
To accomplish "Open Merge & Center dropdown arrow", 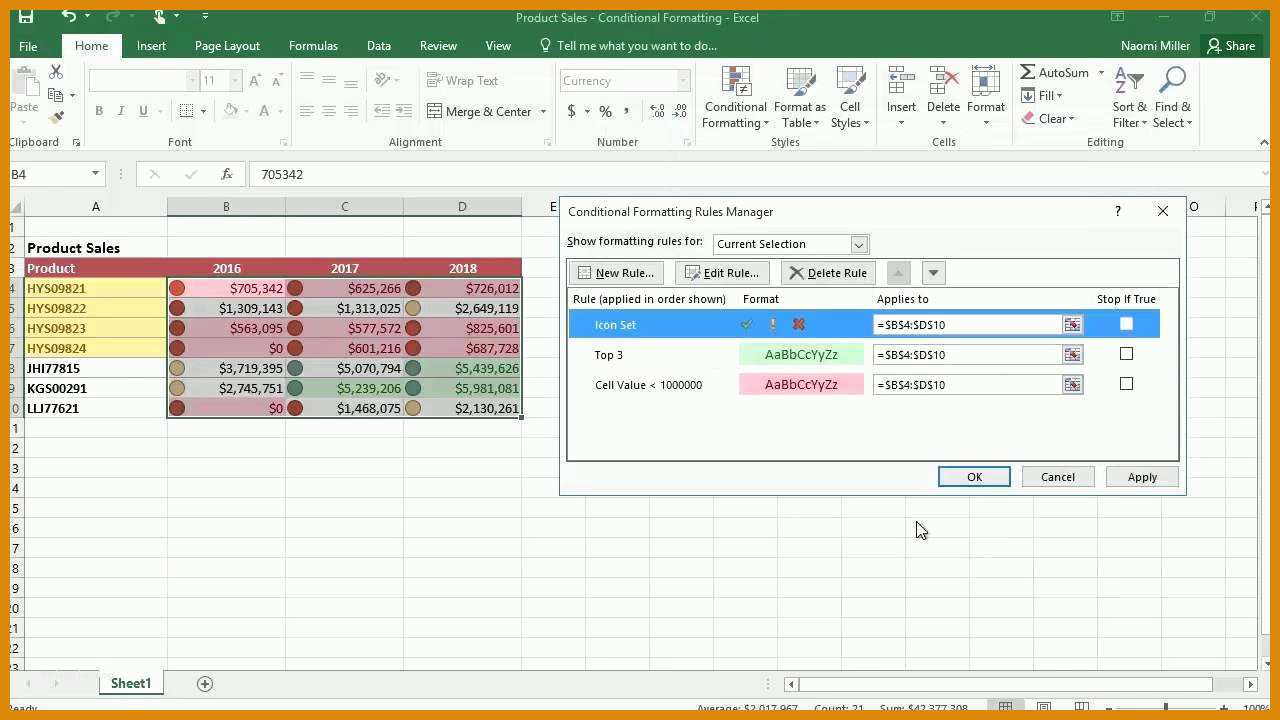I will click(x=544, y=111).
